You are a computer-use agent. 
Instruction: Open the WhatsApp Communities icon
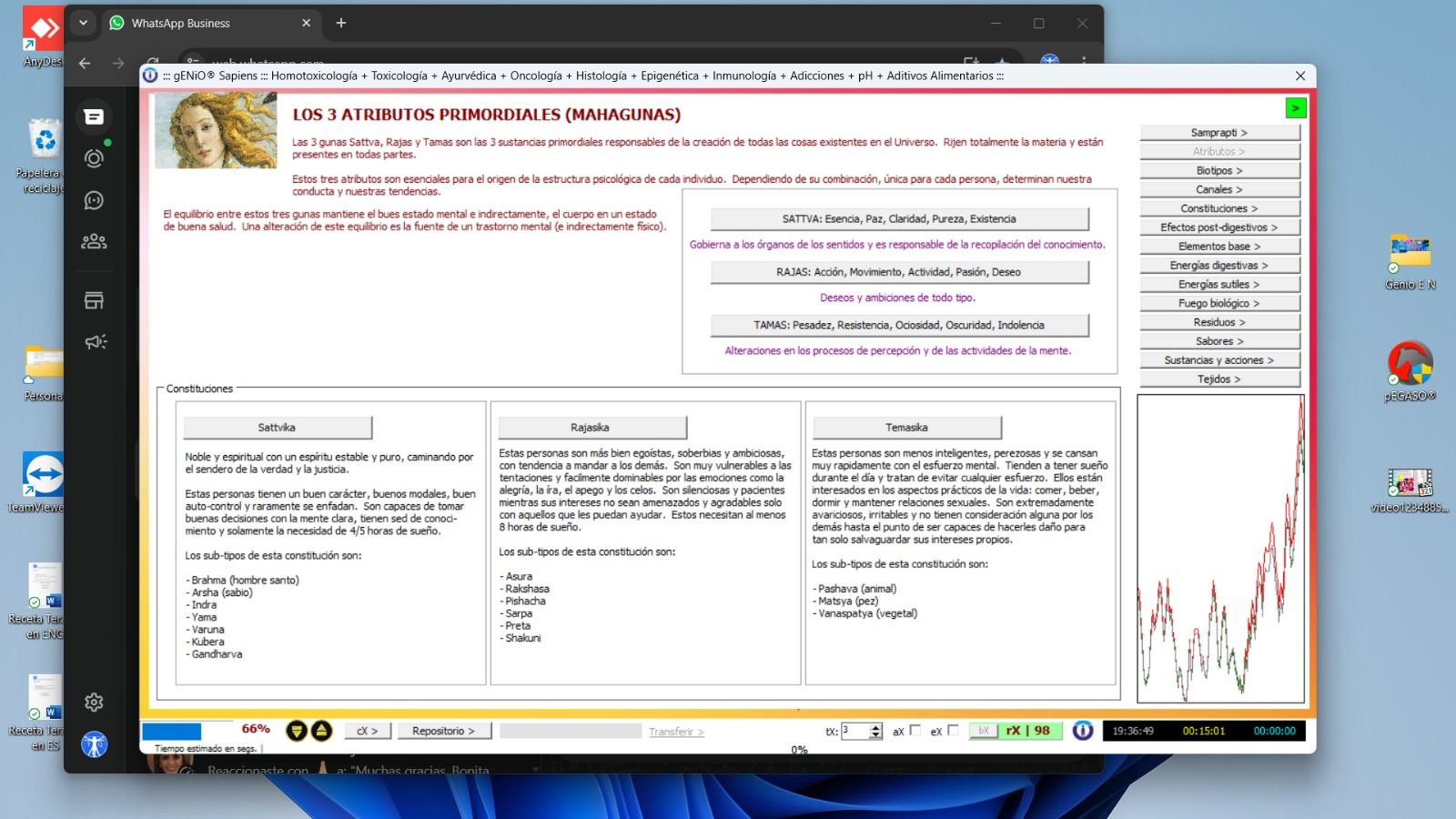pos(94,241)
